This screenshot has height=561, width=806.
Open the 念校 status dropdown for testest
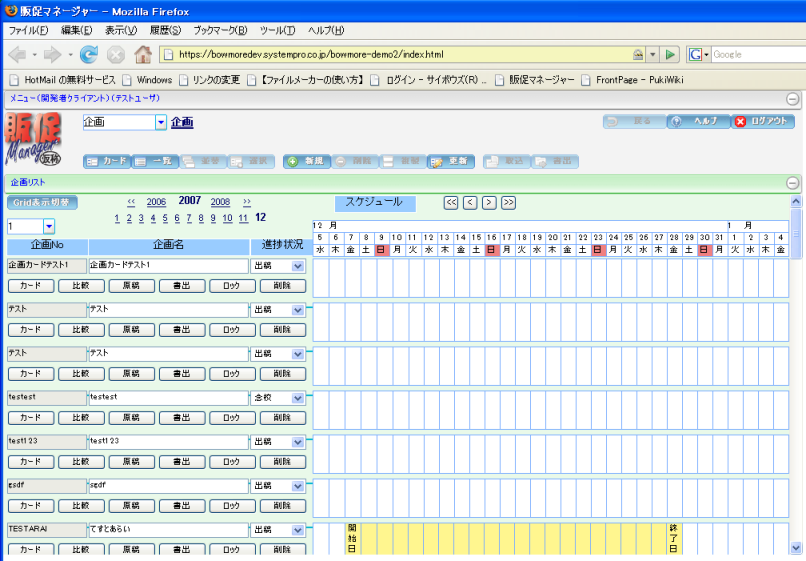[x=298, y=398]
